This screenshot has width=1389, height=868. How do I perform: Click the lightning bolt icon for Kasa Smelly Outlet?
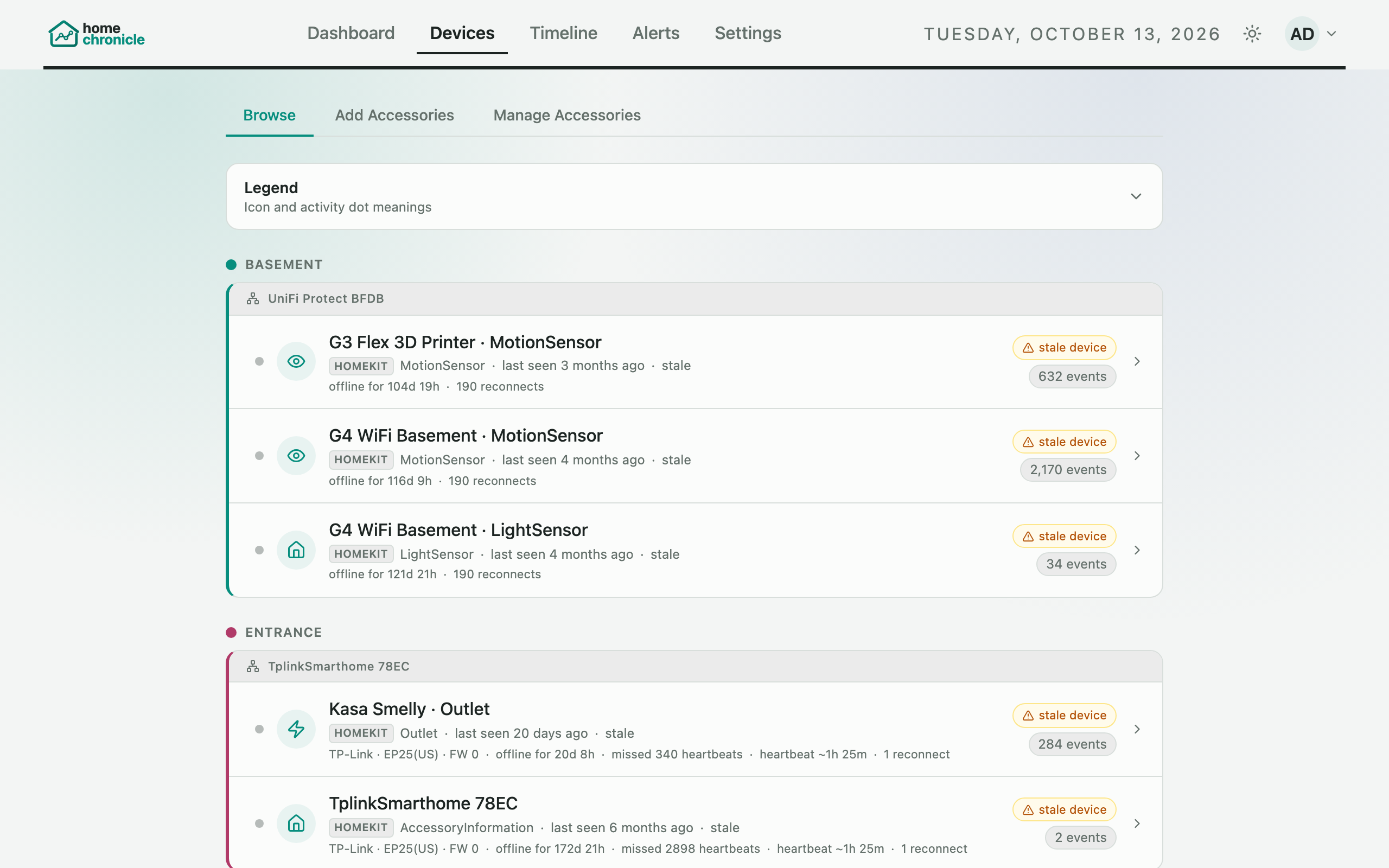pos(296,729)
